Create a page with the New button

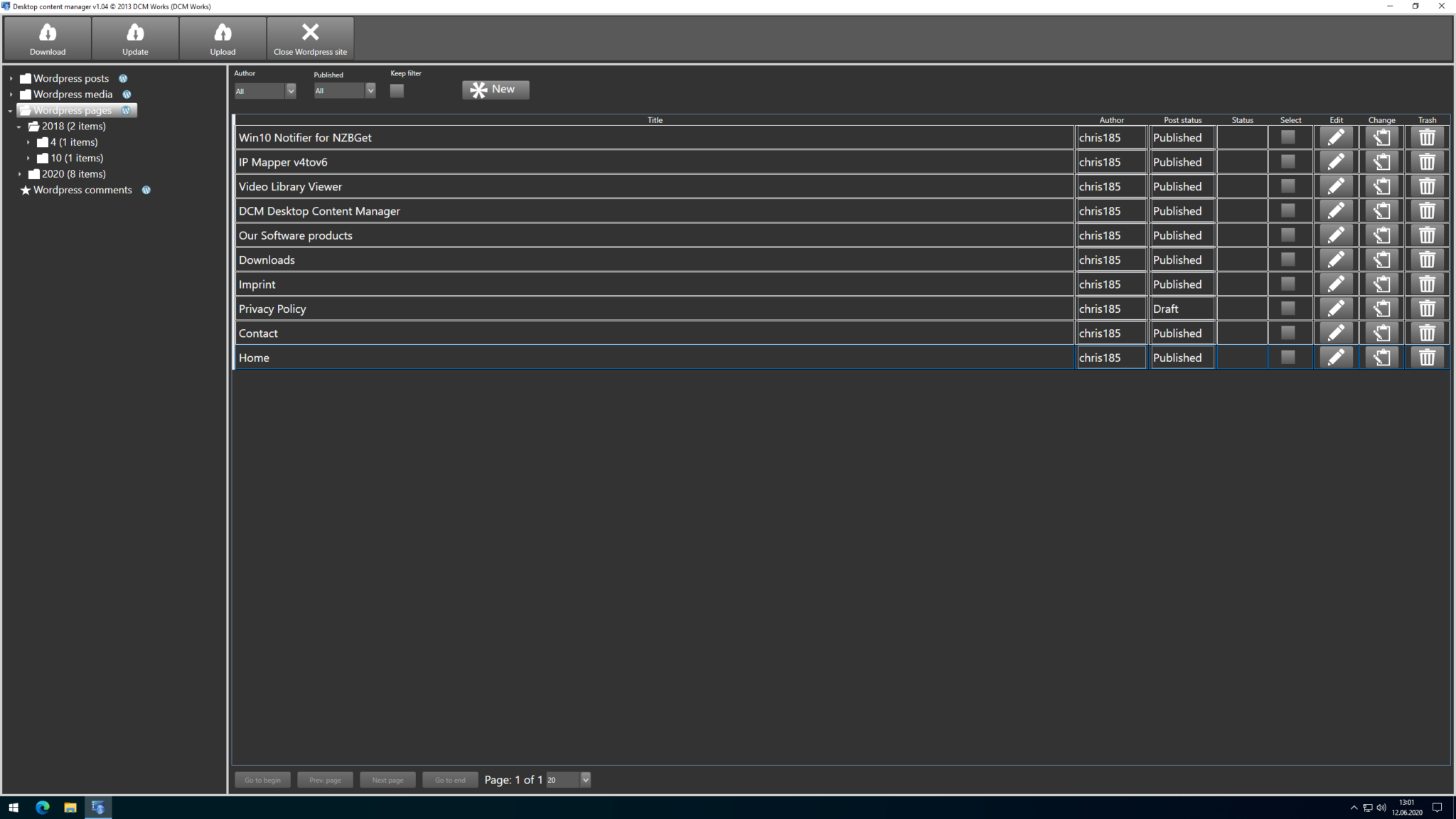point(496,90)
